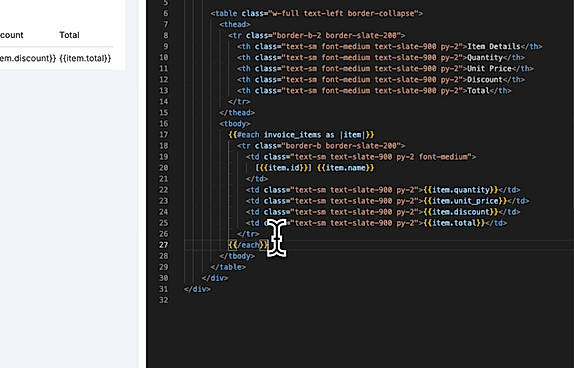This screenshot has width=574, height=368.
Task: Click the {{item.discount}} expression on line 24
Action: pos(461,212)
